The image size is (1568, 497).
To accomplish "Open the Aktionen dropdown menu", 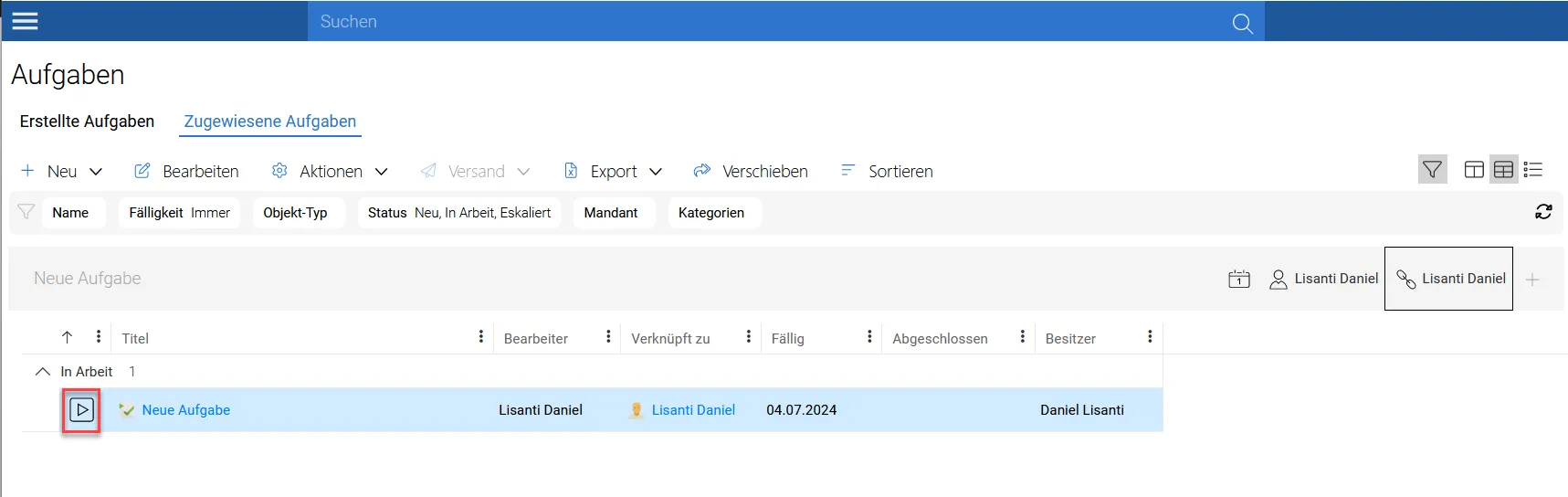I will (382, 172).
